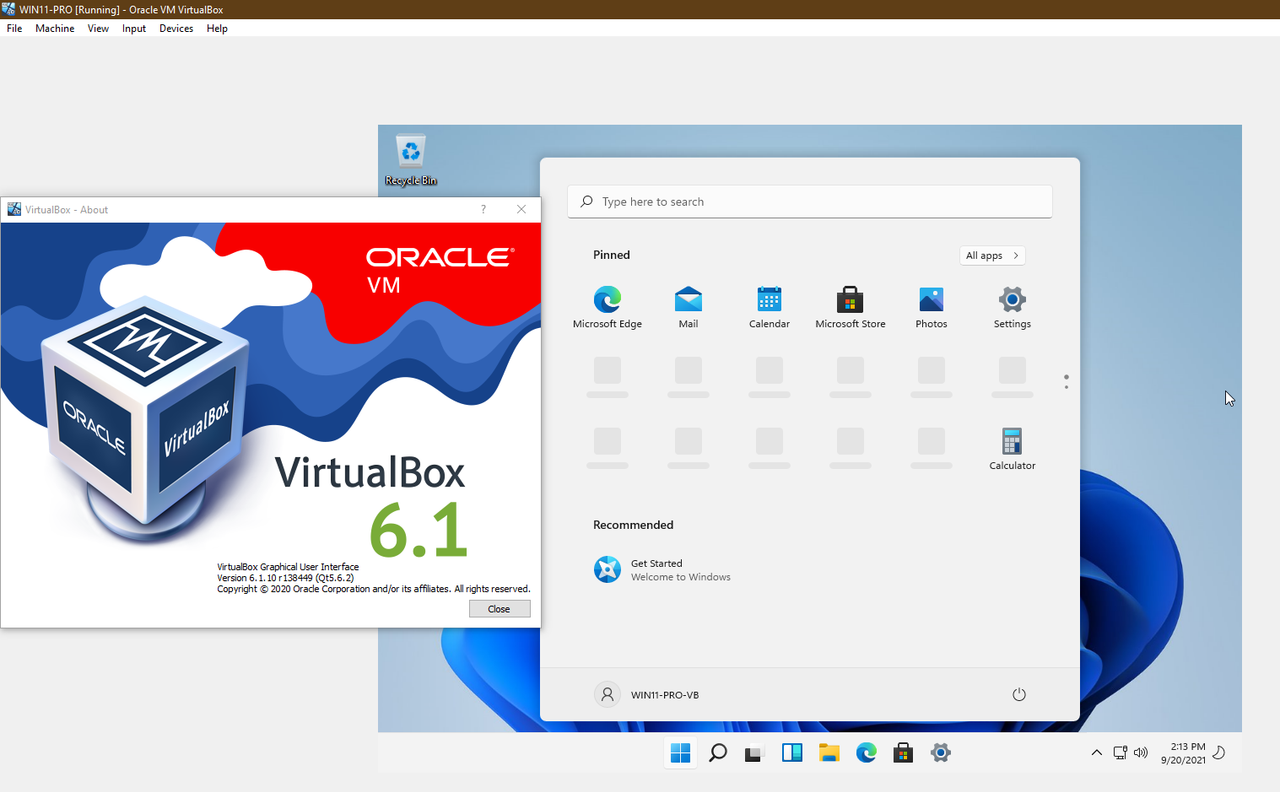Open the Recycle Bin on the desktop

point(411,161)
